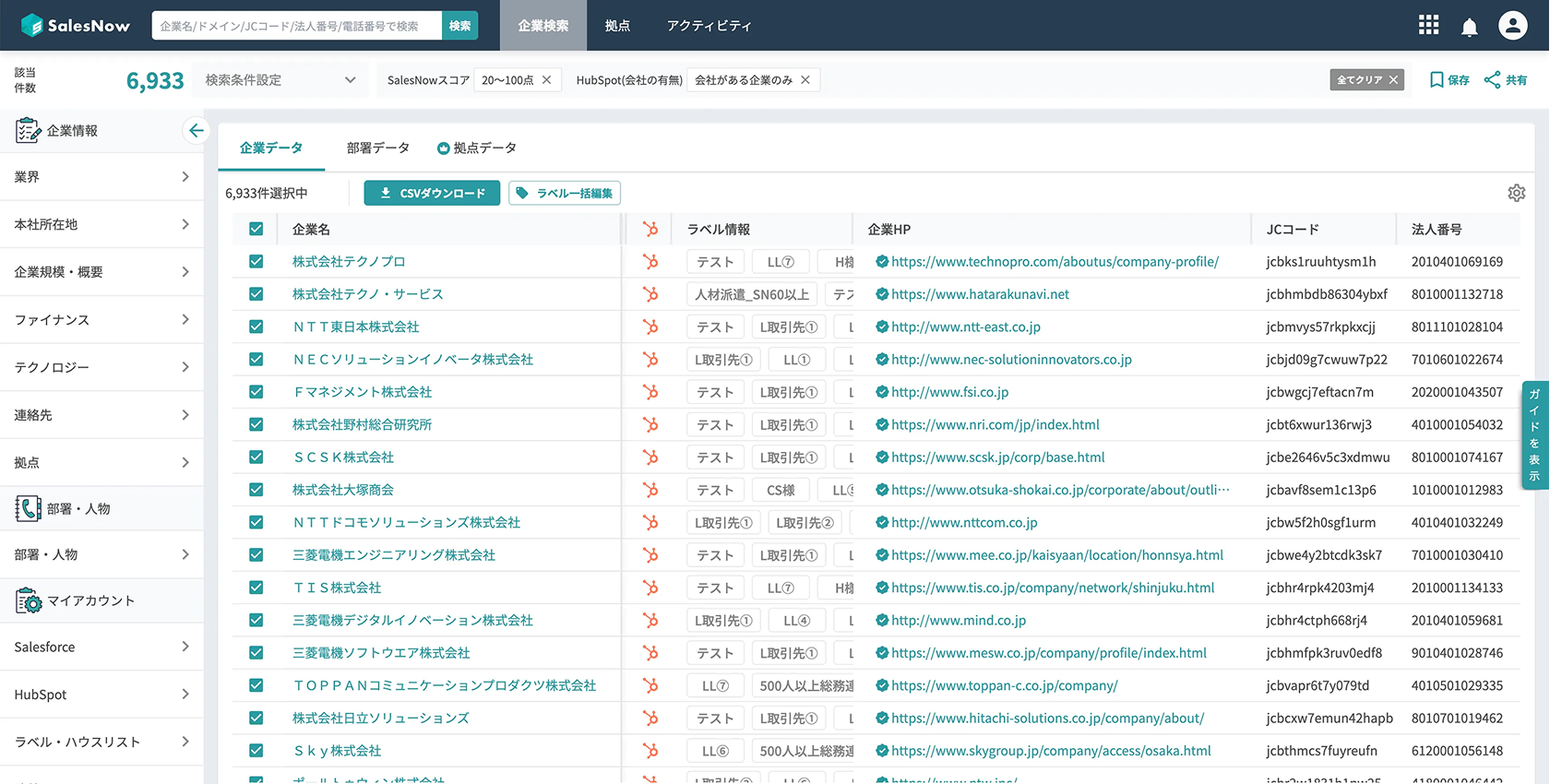
Task: Click HubSpot icon for 株式会社大塚商会 row
Action: click(650, 490)
